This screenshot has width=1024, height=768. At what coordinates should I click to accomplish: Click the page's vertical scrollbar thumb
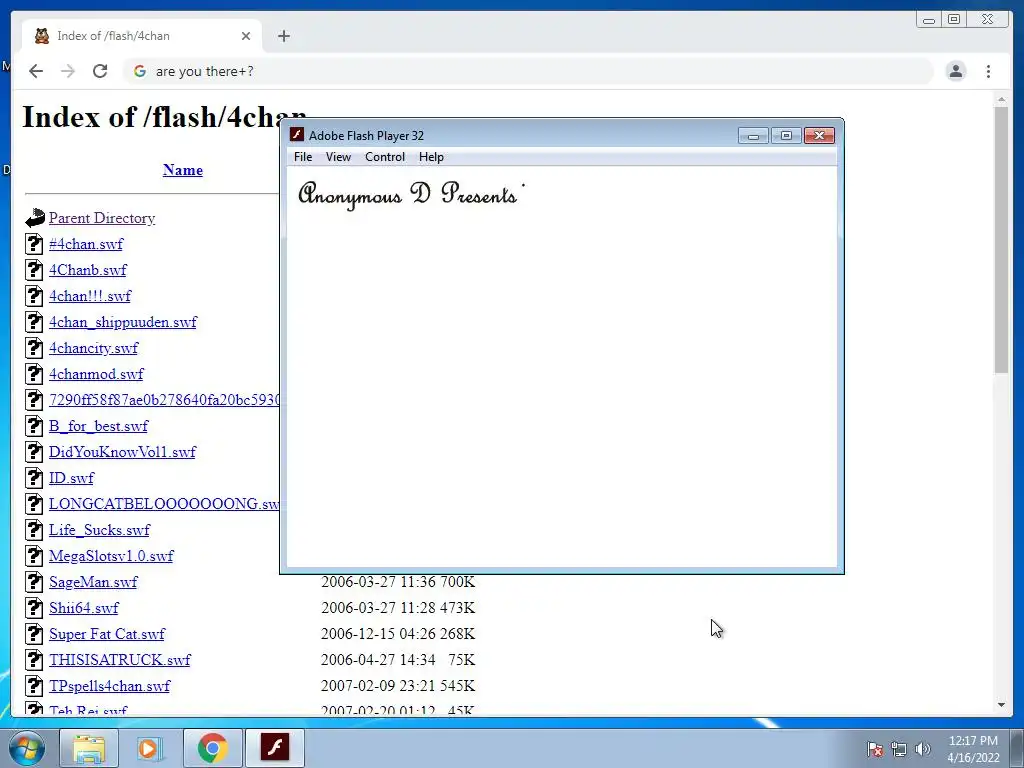pyautogui.click(x=1001, y=240)
